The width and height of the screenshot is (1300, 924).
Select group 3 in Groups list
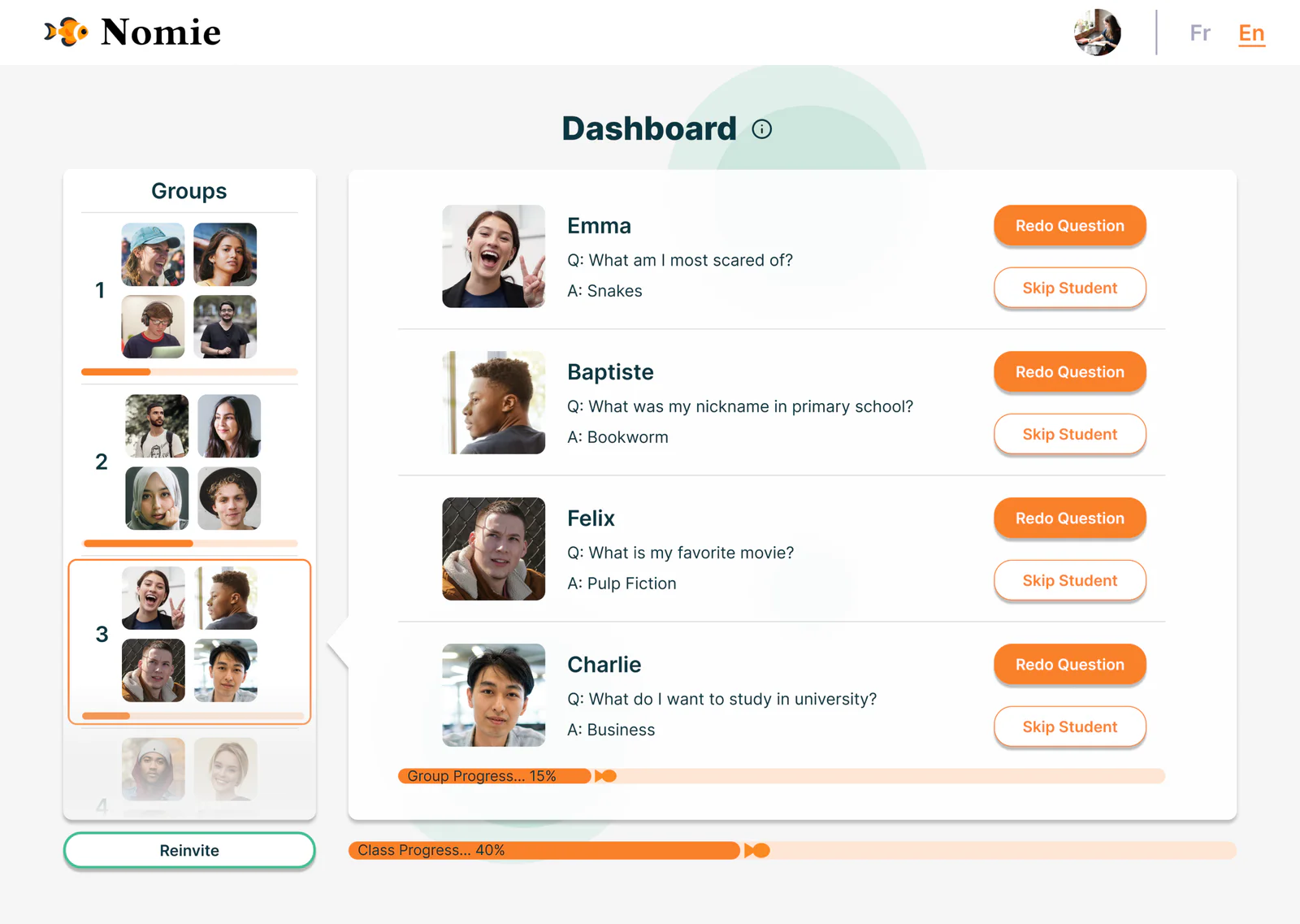(189, 641)
